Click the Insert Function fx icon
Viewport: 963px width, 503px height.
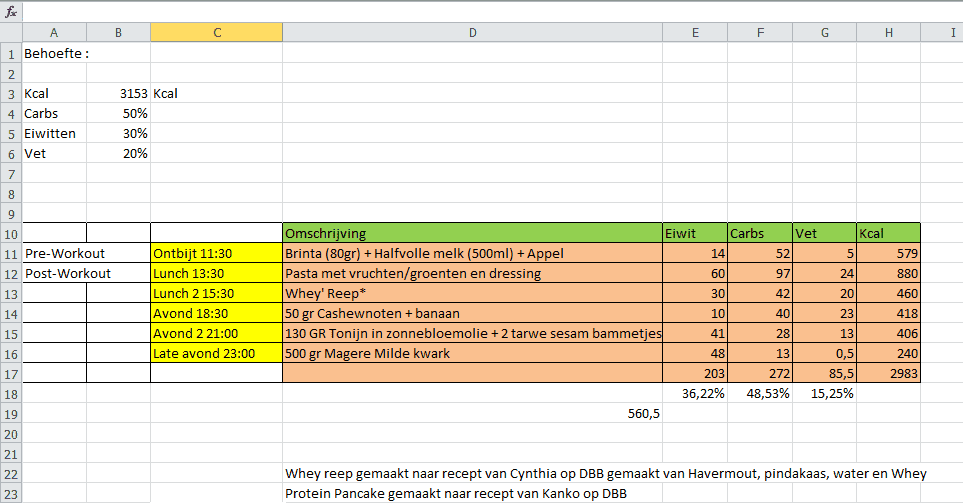[10, 10]
